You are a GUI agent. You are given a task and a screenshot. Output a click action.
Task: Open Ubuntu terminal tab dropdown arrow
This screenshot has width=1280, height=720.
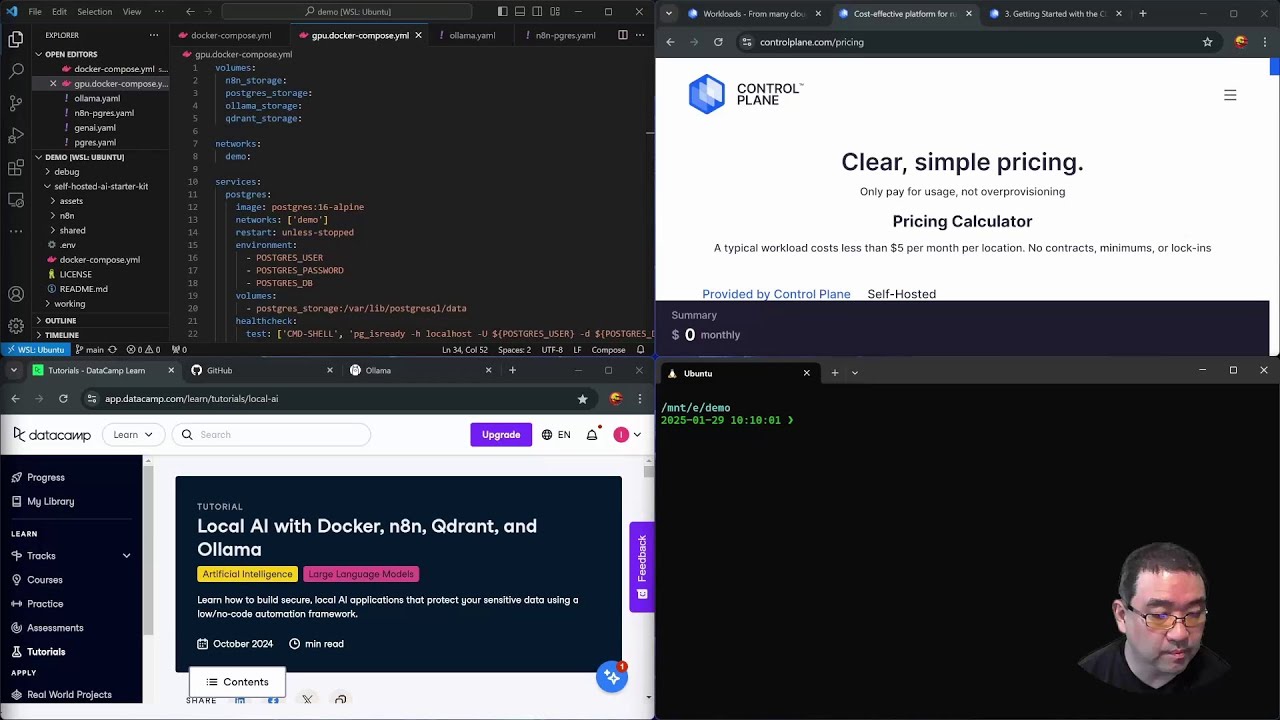click(854, 373)
